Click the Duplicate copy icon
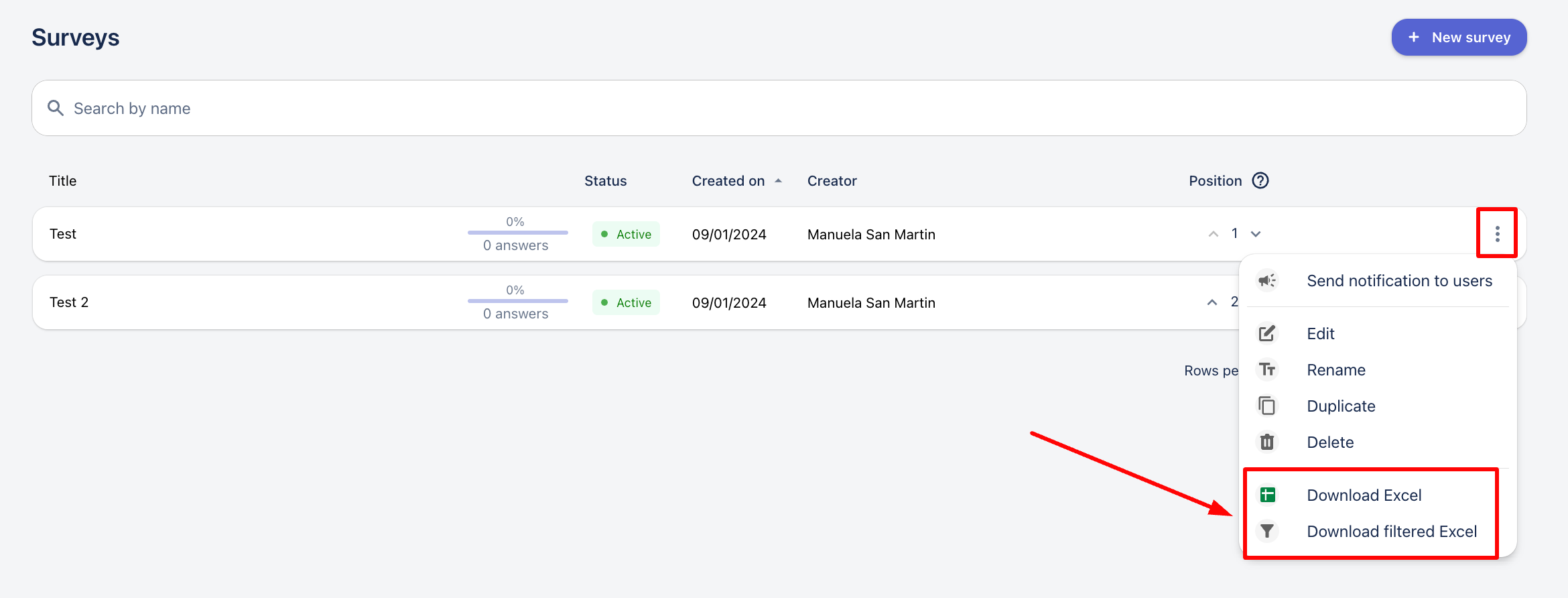Screen dimensions: 1568x598 (1267, 406)
